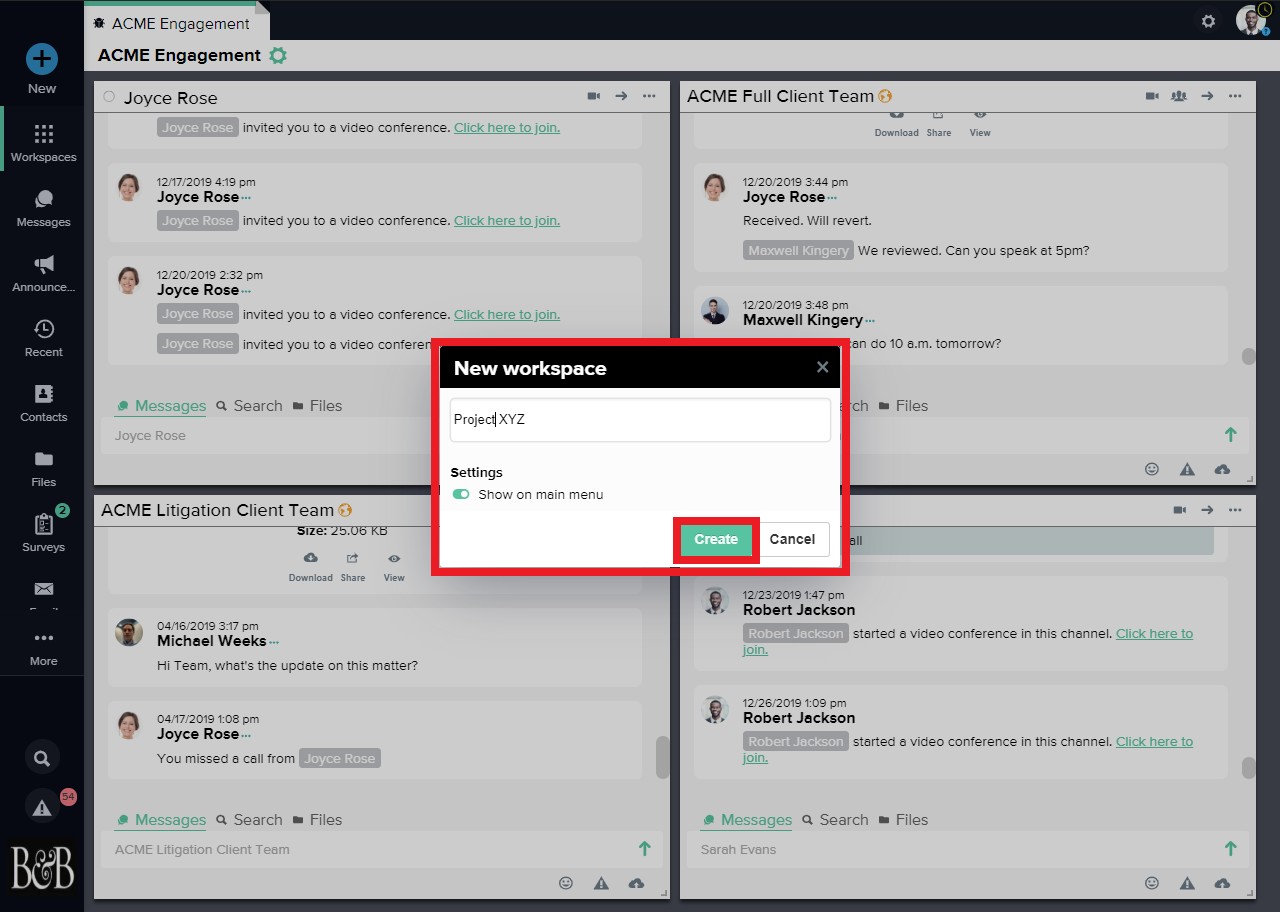1280x912 pixels.
Task: Open settings gear in top bar
Action: (x=1208, y=21)
